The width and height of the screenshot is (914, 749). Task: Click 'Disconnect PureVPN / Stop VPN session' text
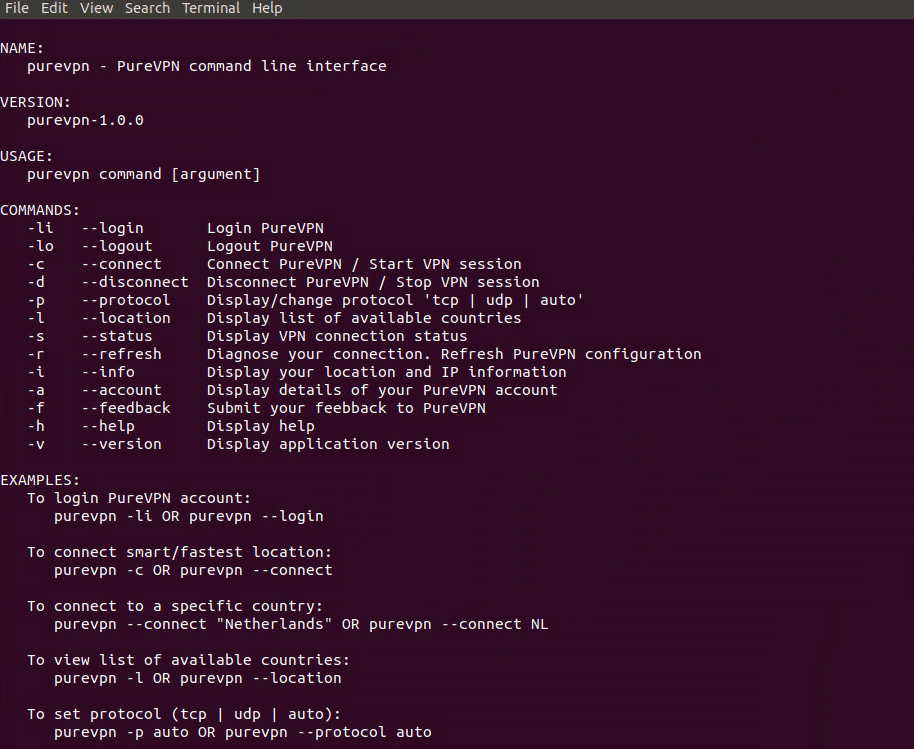pos(373,282)
